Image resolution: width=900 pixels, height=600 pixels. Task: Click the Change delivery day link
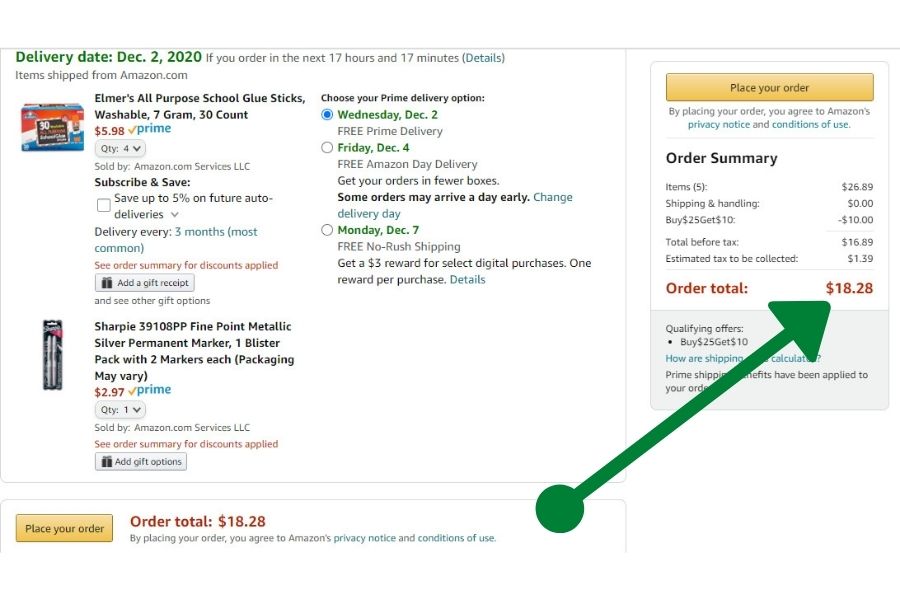455,206
